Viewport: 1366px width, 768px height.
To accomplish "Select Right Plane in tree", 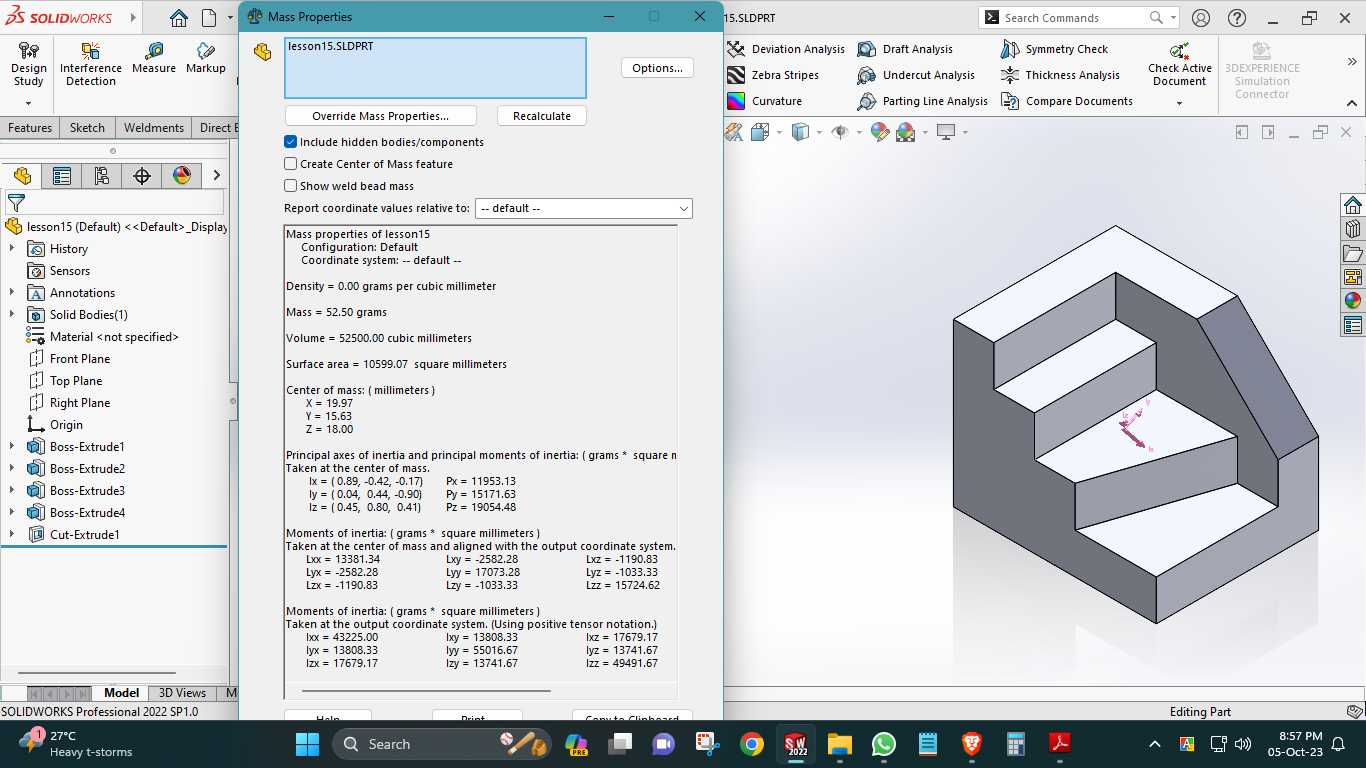I will point(80,403).
